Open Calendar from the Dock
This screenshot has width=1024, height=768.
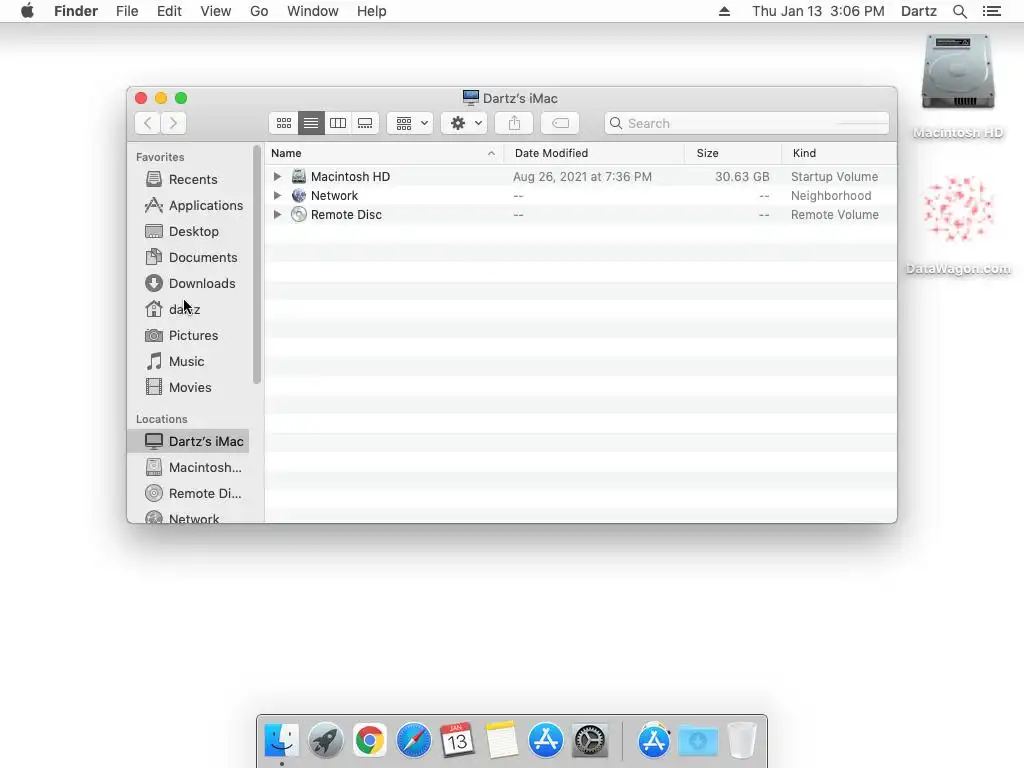point(457,740)
